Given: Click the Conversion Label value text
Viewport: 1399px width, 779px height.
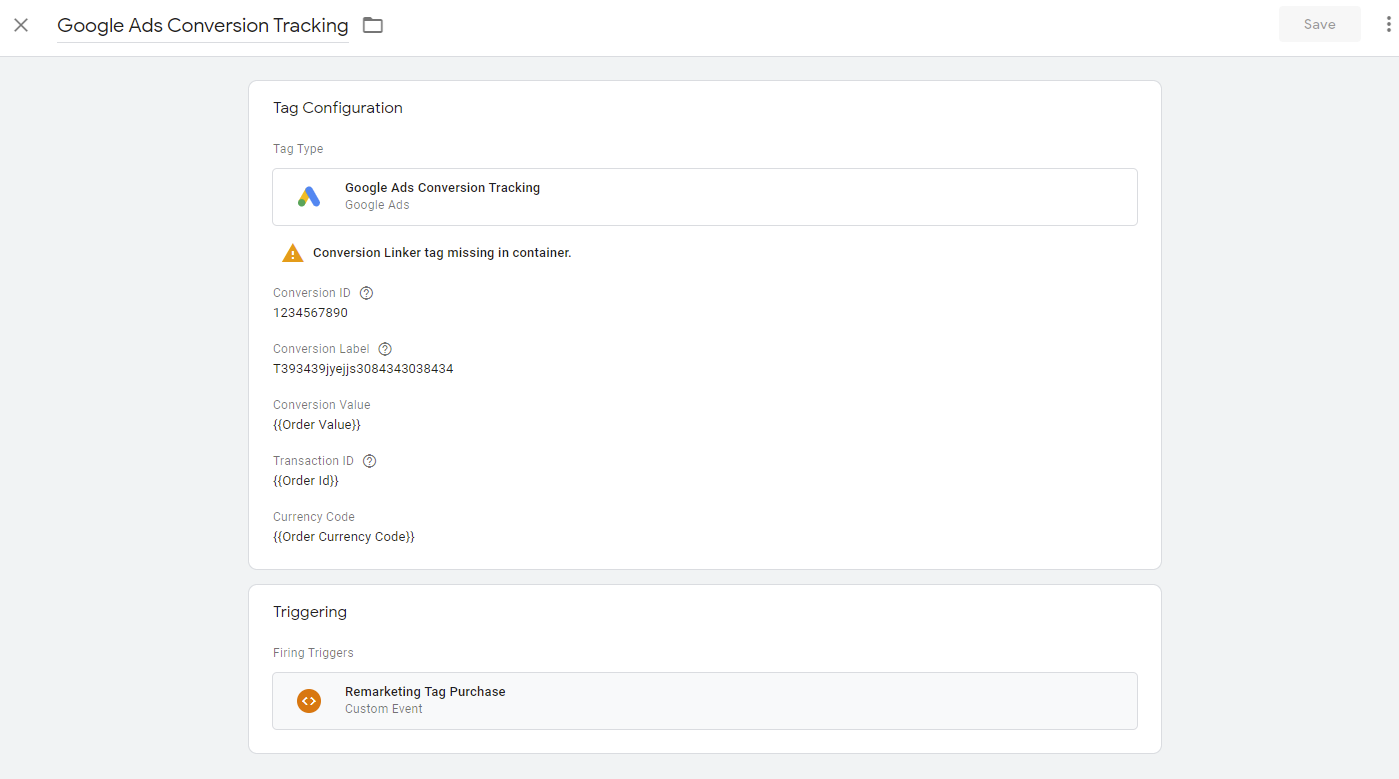Looking at the screenshot, I should pyautogui.click(x=363, y=369).
